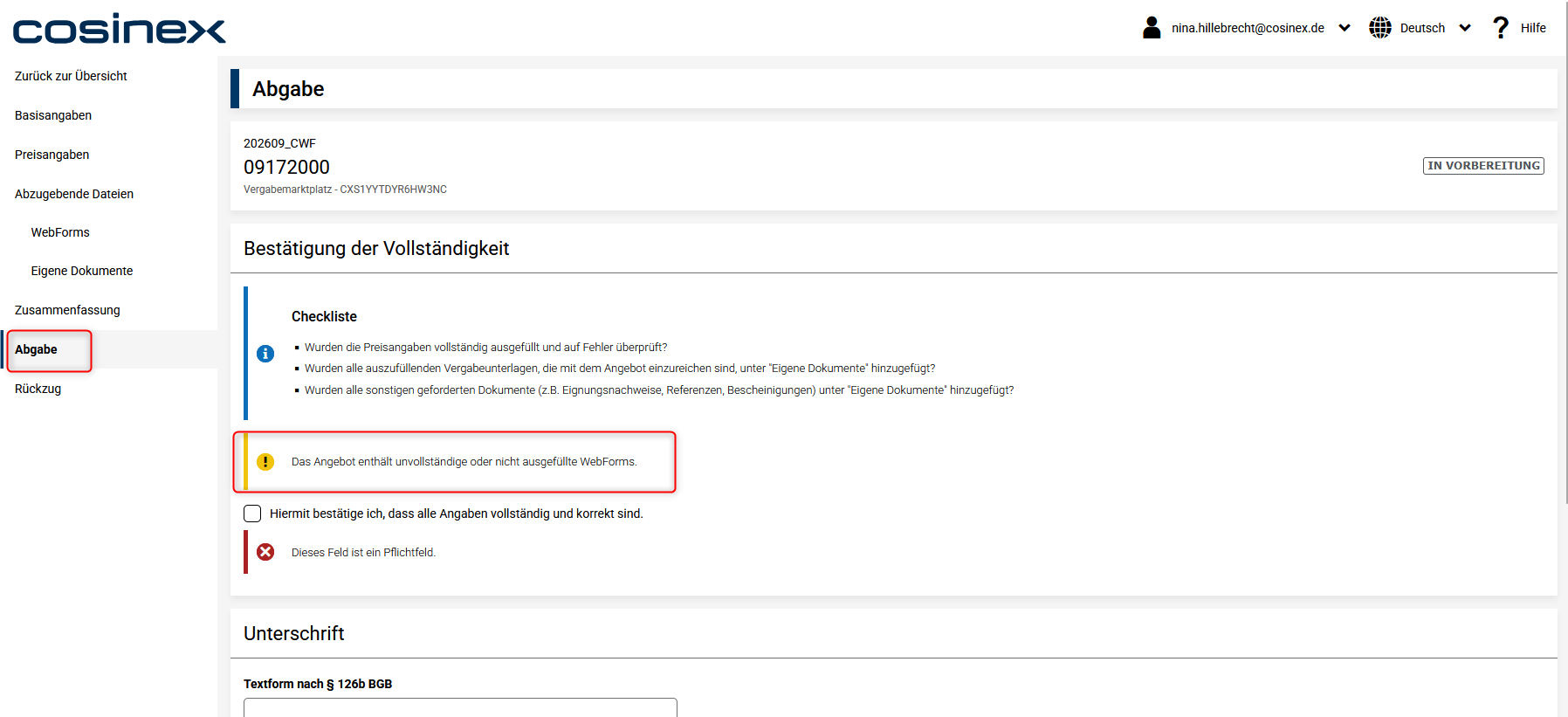Click the IN VORBEREITUNG status badge

click(x=1483, y=166)
